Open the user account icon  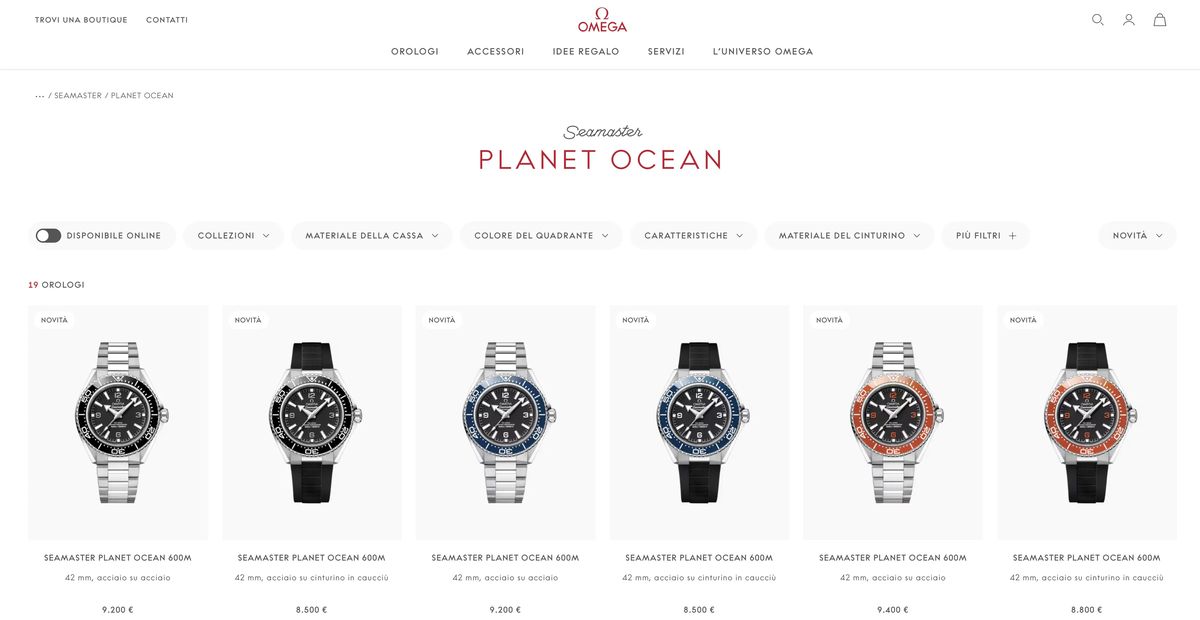click(1129, 20)
